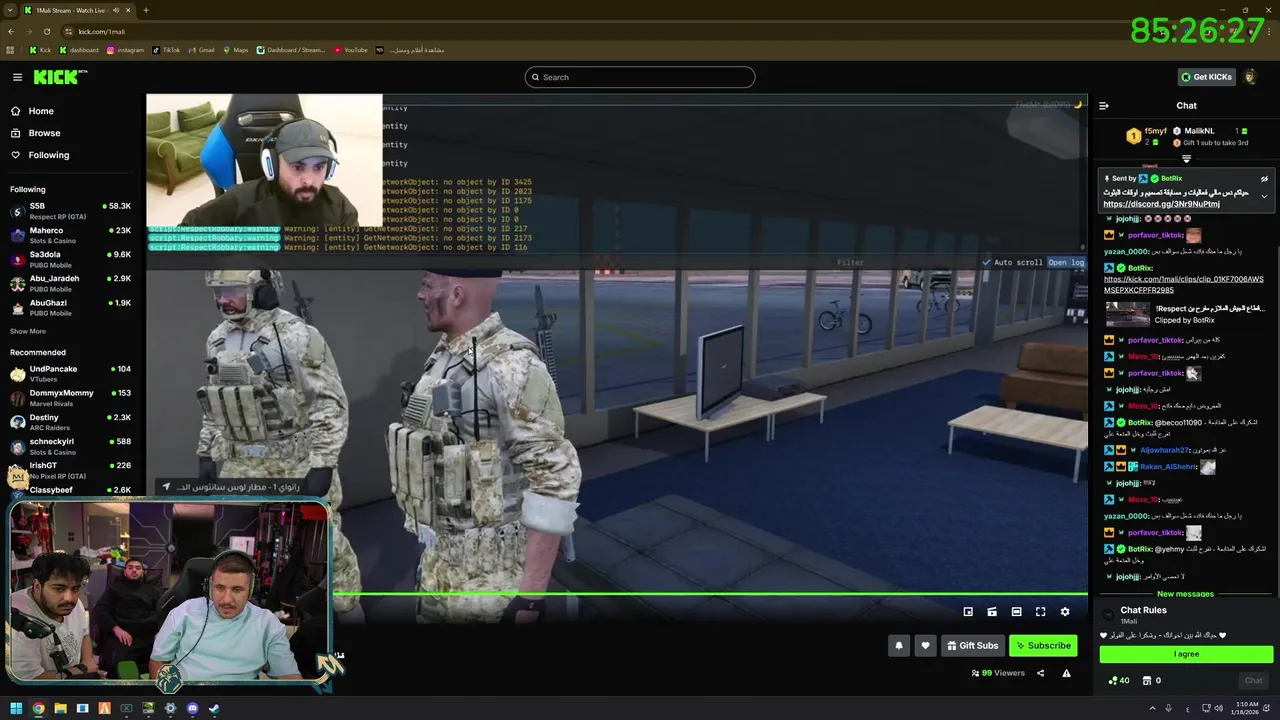Open the instagram bookmark
This screenshot has height=720, width=1280.
(125, 50)
